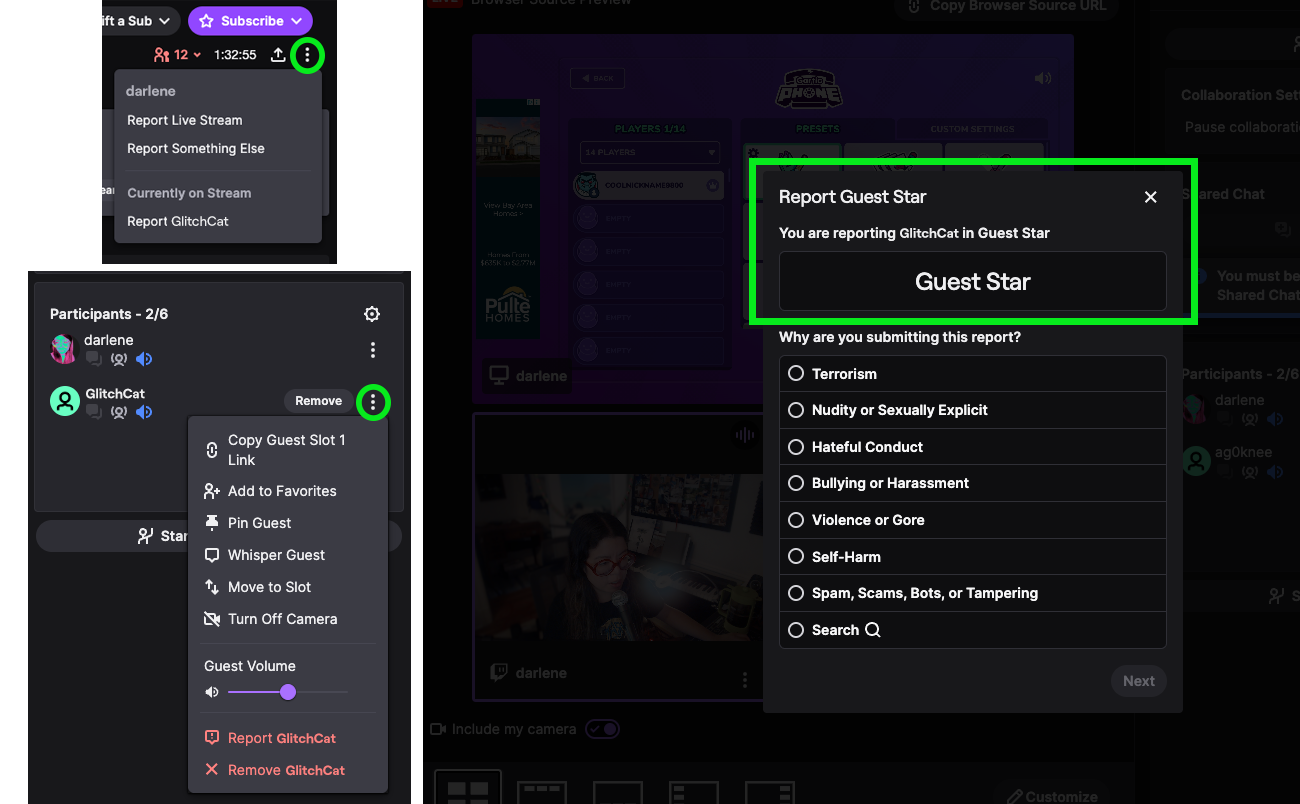Click the volume speaker icon under Guest Volume
This screenshot has height=804, width=1300.
tap(212, 692)
